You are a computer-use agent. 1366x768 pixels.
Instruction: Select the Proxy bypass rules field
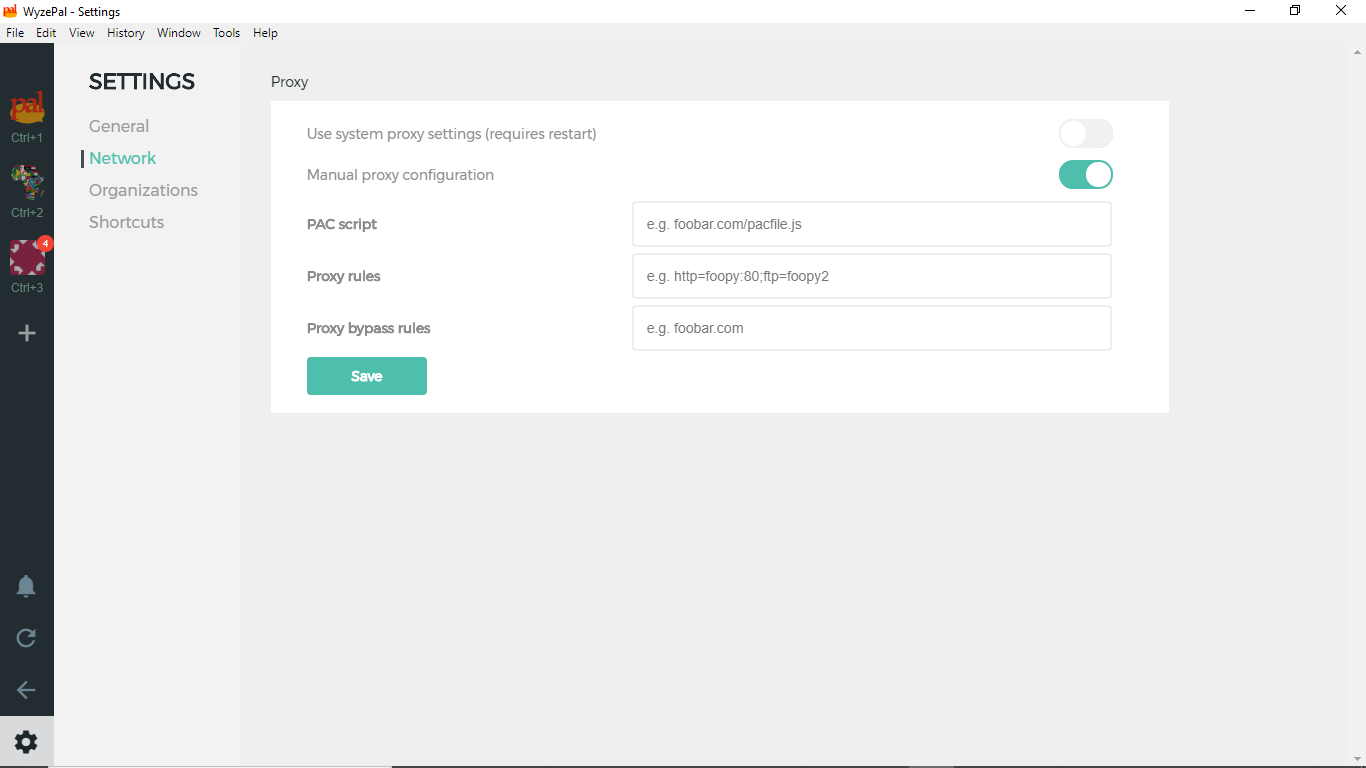[872, 328]
